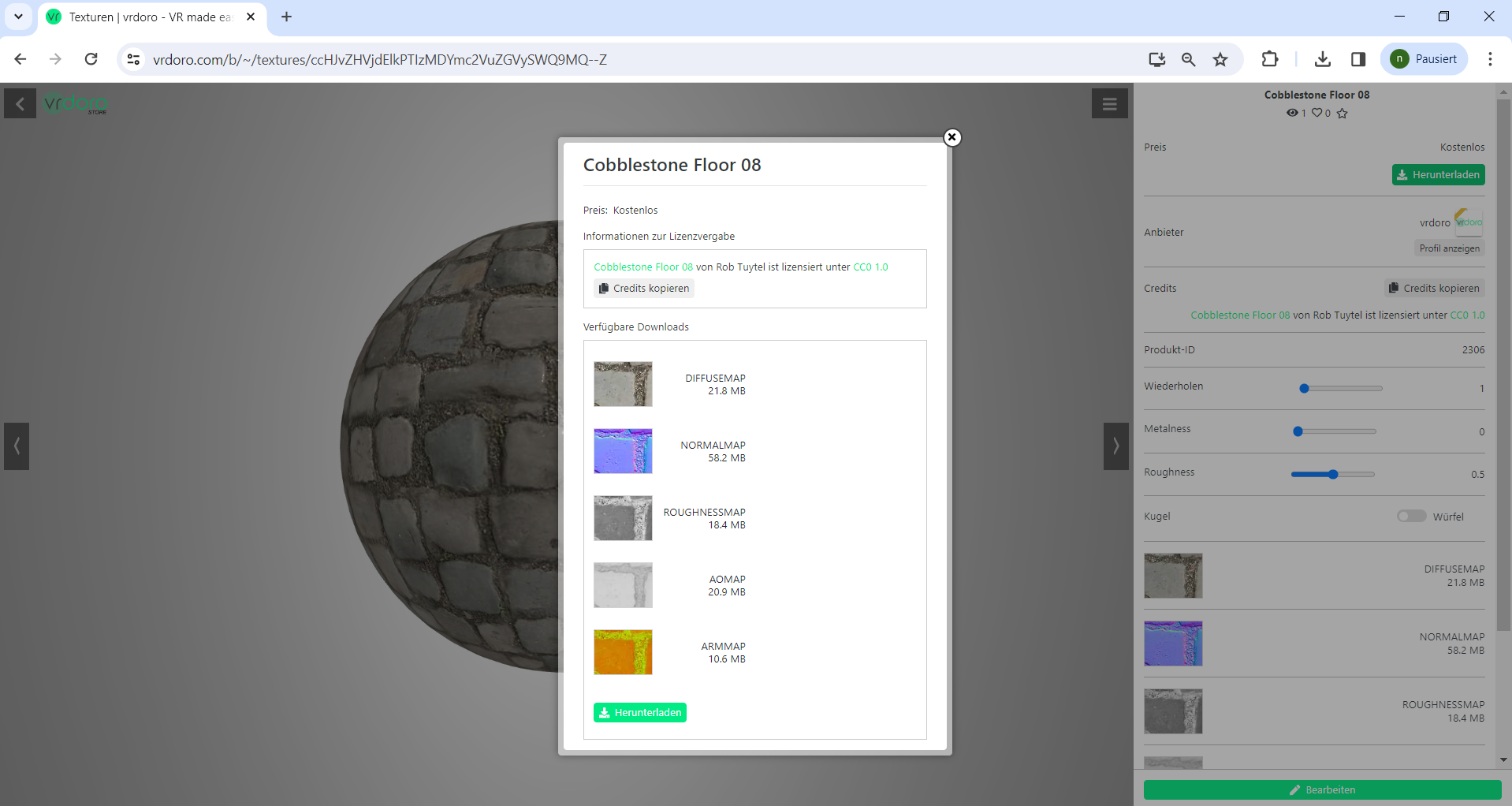Screen dimensions: 1512x806
Task: Open CC0 1.0 license link in dialog
Action: [x=870, y=267]
